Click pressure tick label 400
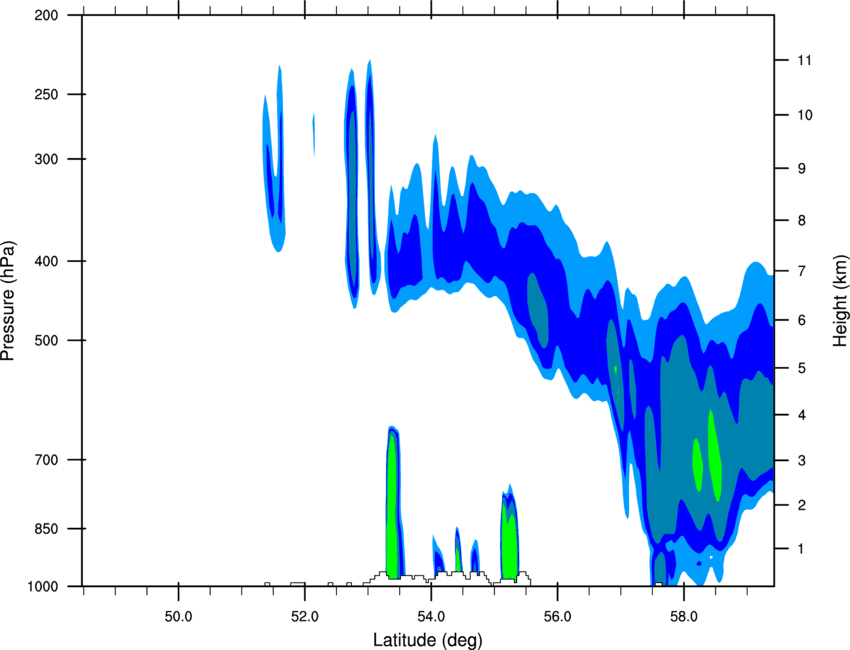 47,261
